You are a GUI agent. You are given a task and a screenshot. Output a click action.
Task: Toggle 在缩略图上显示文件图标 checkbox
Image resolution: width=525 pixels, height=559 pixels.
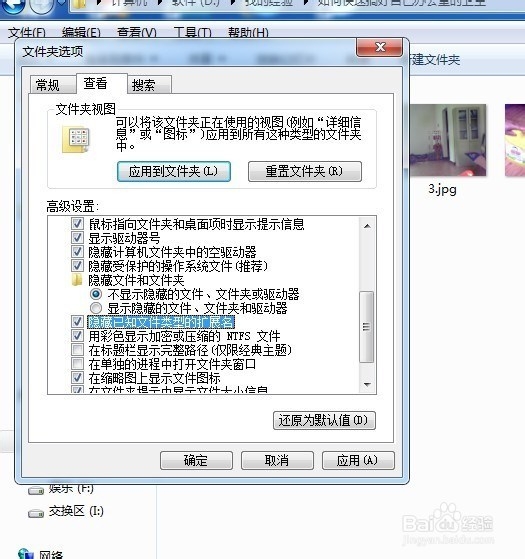tap(77, 378)
